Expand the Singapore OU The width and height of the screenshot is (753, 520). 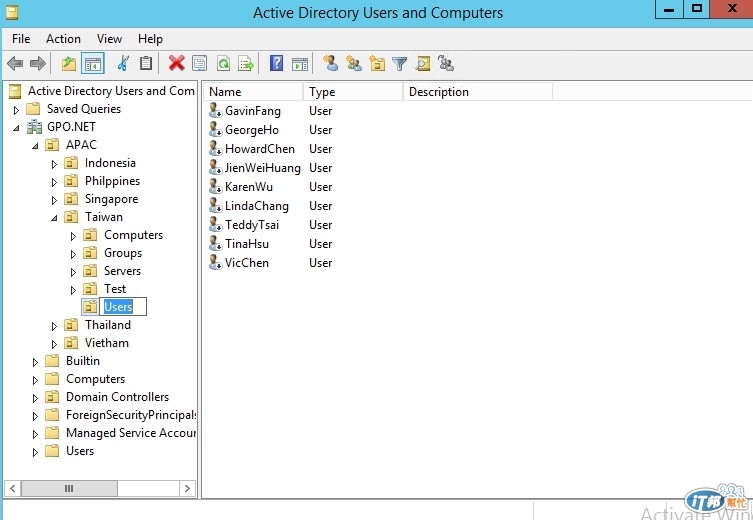tap(54, 200)
